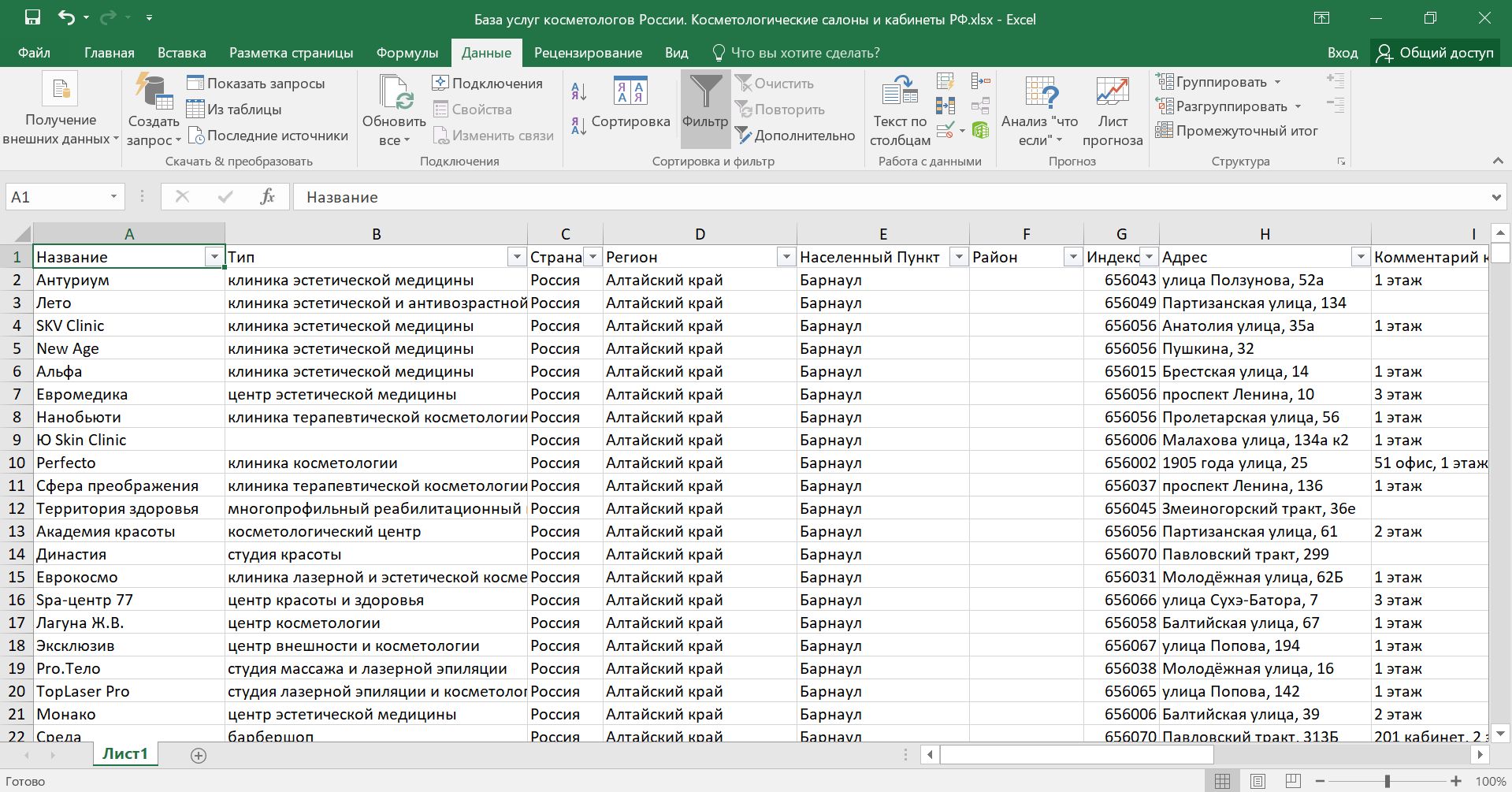Sort ascending with the A-Z icon
Viewport: 1512px width, 792px height.
(578, 91)
